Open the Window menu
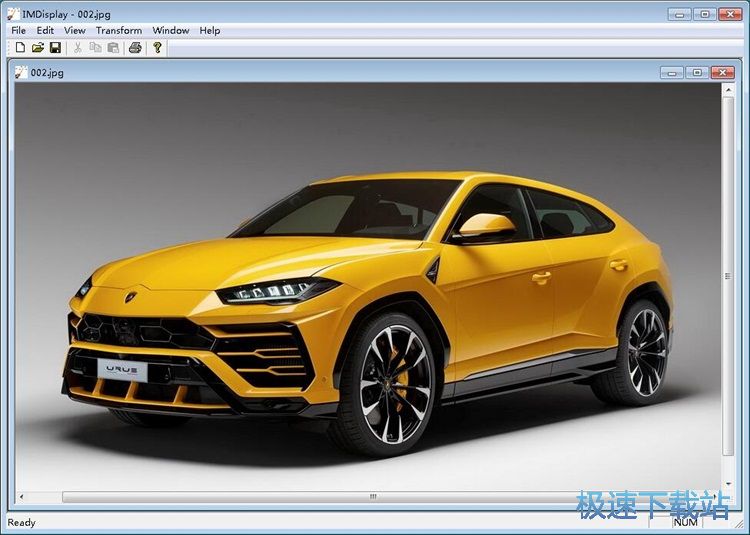750x535 pixels. 171,30
